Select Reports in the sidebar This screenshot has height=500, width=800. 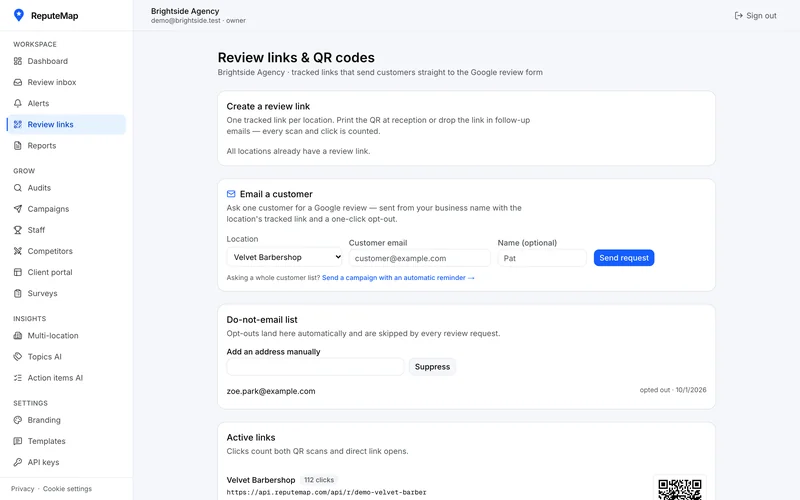pyautogui.click(x=66, y=146)
